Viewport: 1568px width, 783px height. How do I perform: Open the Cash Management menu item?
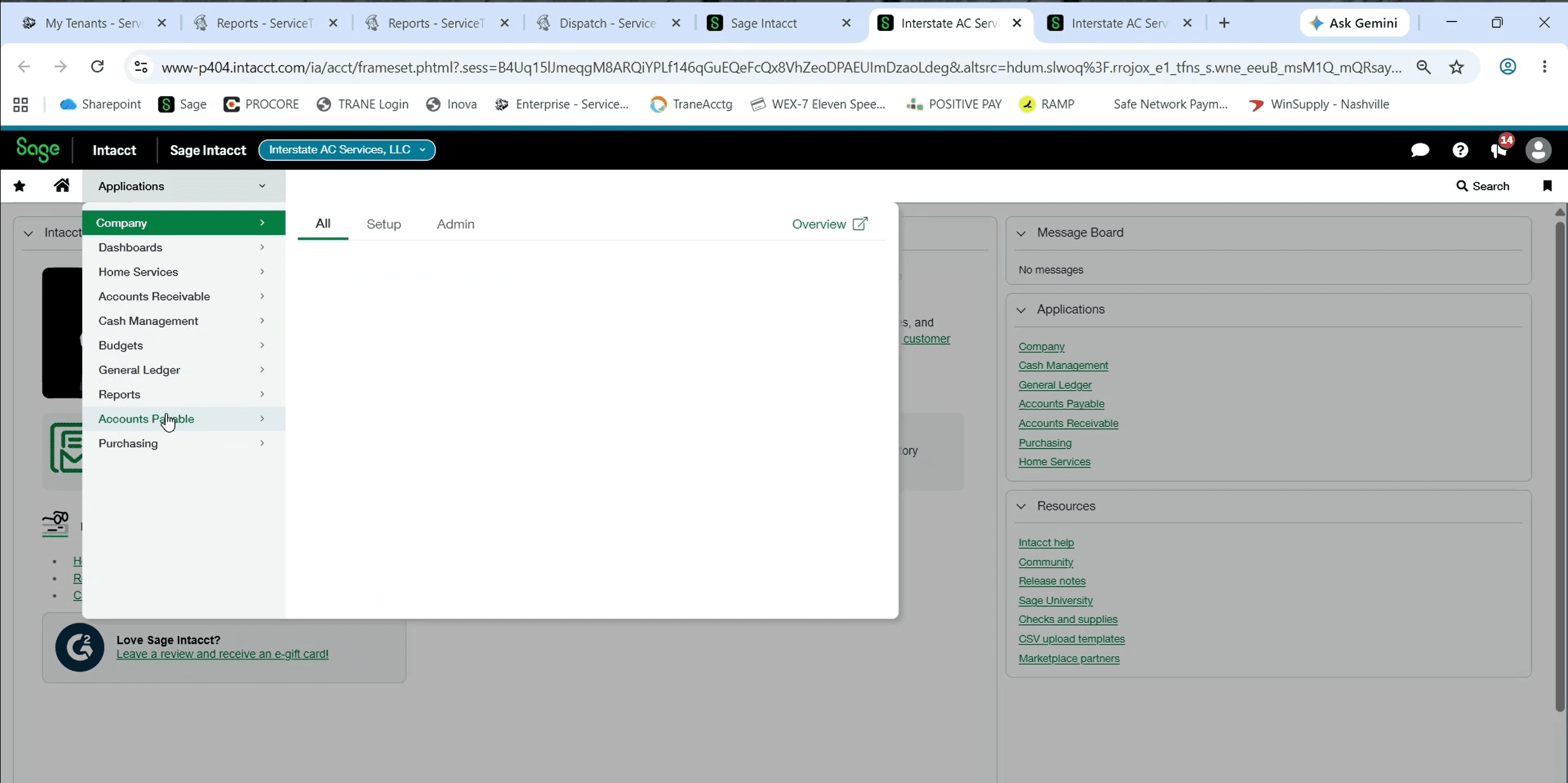click(184, 321)
